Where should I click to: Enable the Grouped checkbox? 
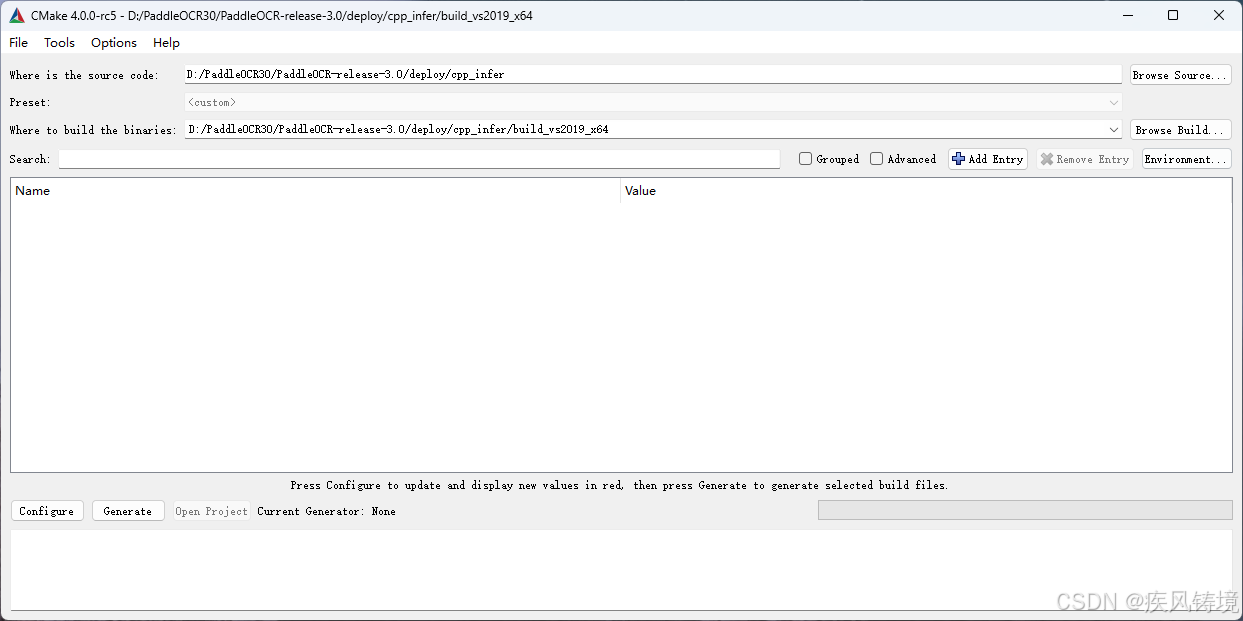pos(805,159)
